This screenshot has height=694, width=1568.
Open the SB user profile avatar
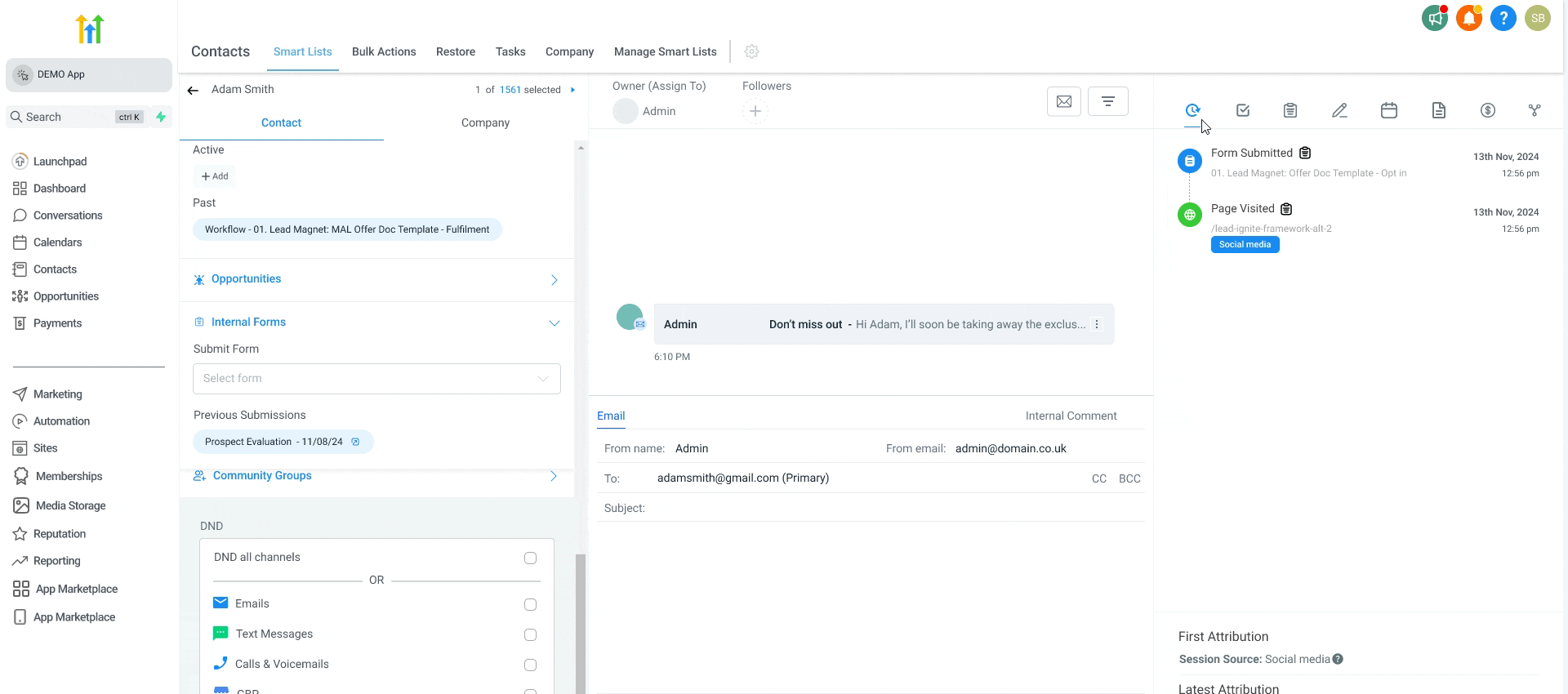pos(1538,18)
